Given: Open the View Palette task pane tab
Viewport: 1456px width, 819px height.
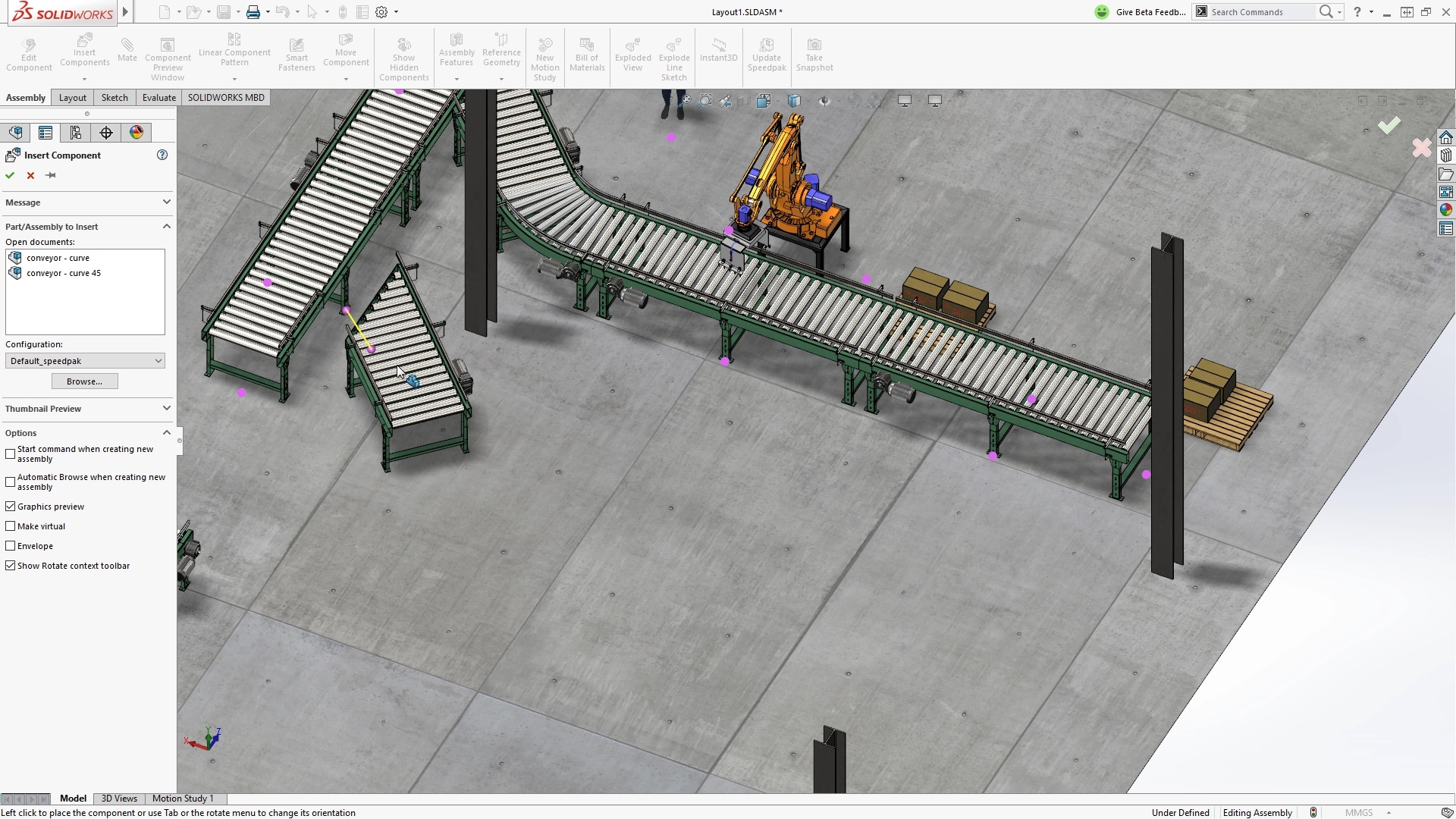Looking at the screenshot, I should click(x=1446, y=192).
